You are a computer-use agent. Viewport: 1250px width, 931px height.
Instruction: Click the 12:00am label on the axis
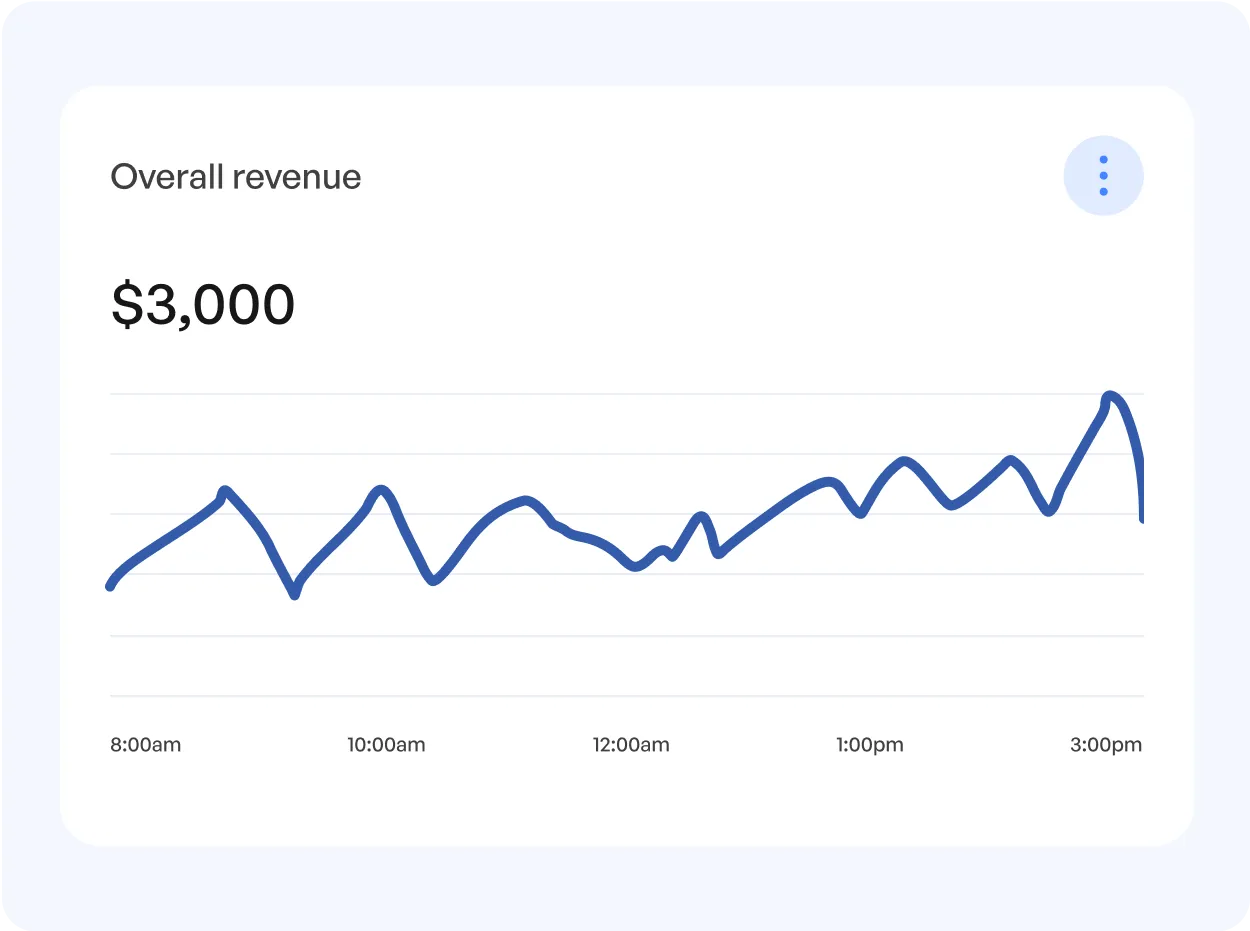631,744
